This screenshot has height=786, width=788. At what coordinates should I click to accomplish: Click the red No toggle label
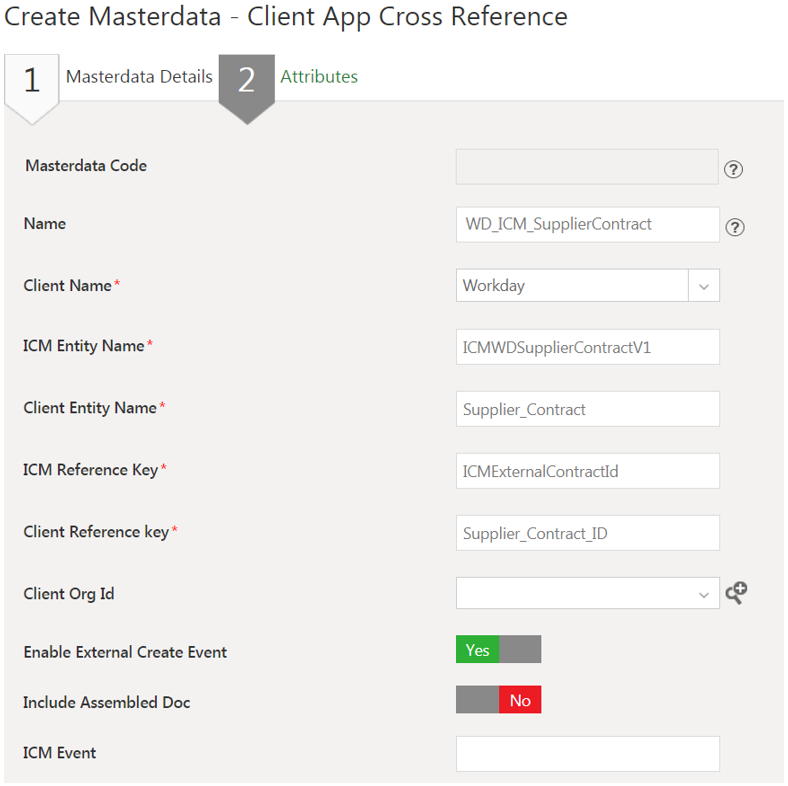(x=520, y=700)
